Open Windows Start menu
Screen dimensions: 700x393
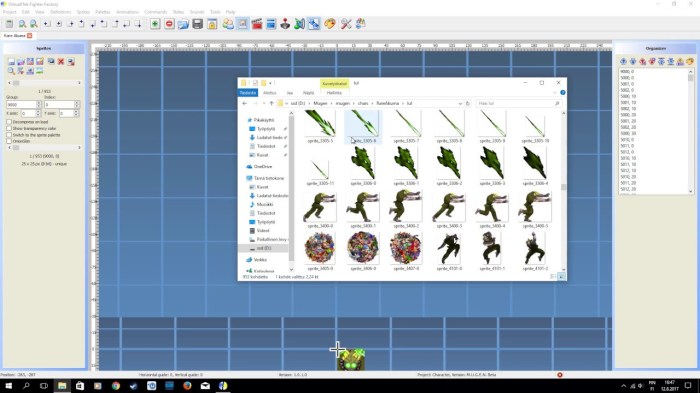(x=8, y=385)
